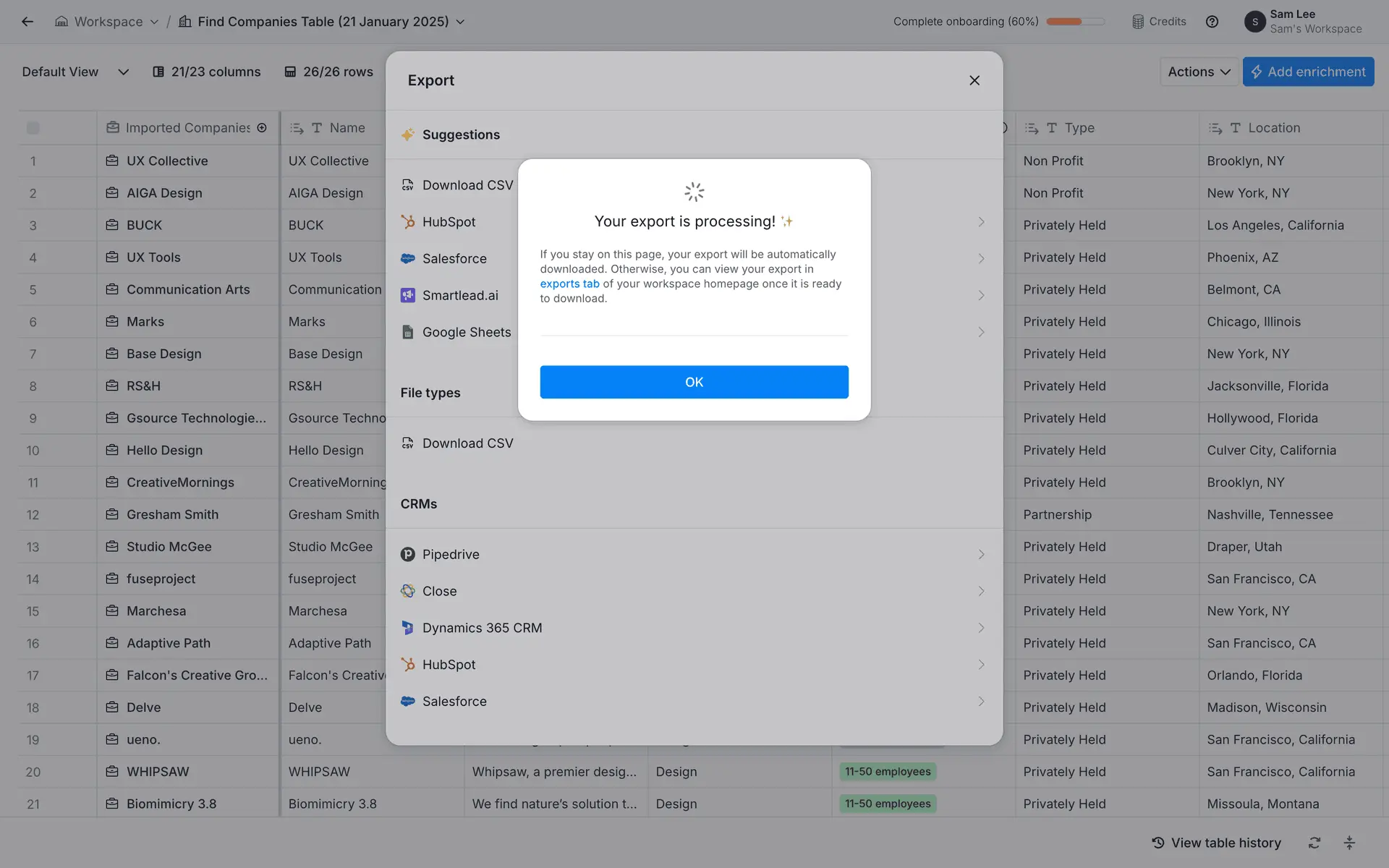This screenshot has height=868, width=1389.
Task: Expand the Workspace breadcrumb dropdown
Action: point(154,22)
